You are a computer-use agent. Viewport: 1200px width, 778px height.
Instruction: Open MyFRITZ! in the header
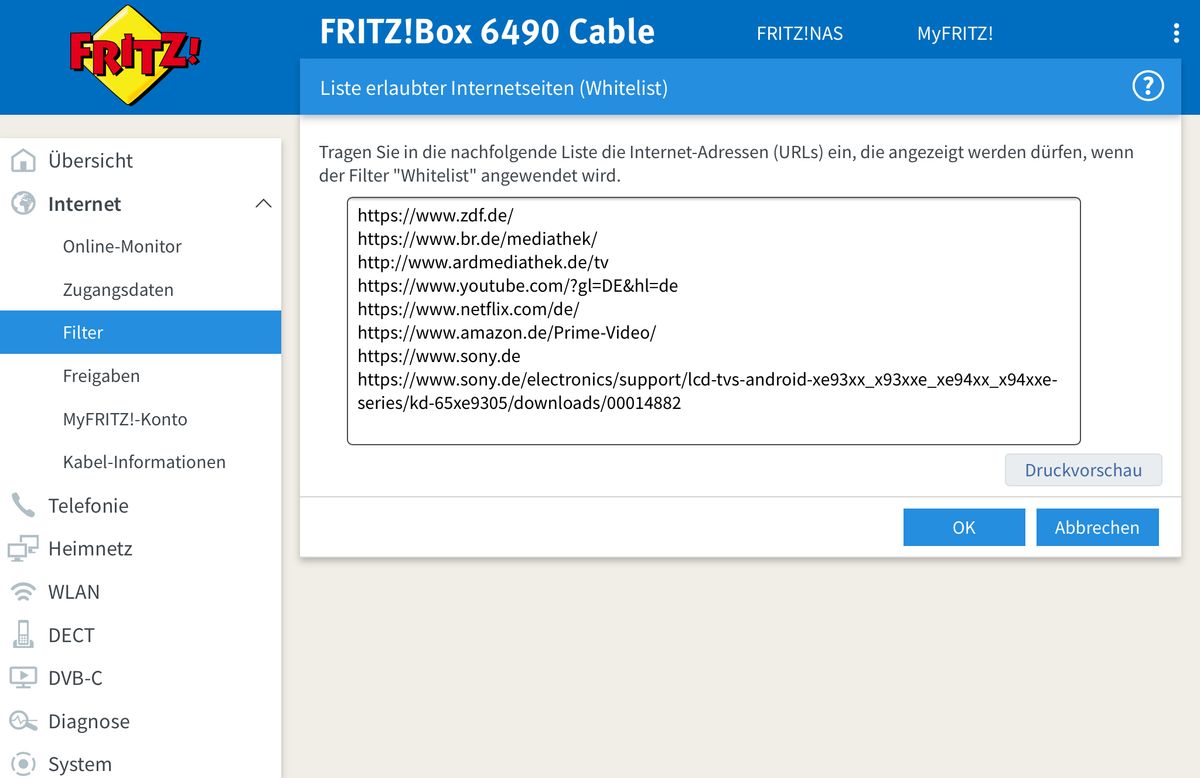tap(954, 33)
